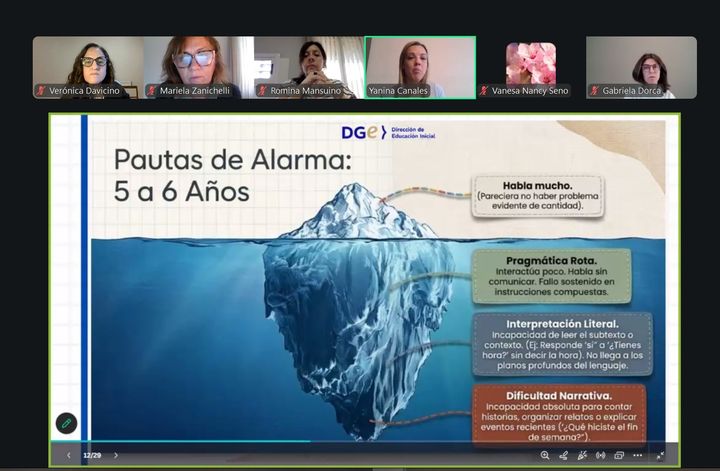720x471 pixels.
Task: Select Verónica Davicino's video tile
Action: tap(88, 67)
